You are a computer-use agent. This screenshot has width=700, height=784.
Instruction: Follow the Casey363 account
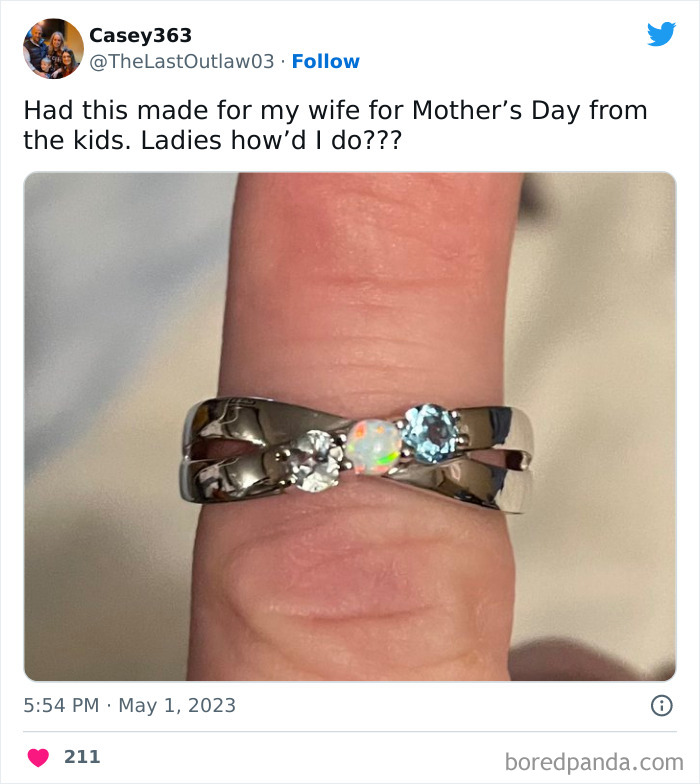pos(326,61)
